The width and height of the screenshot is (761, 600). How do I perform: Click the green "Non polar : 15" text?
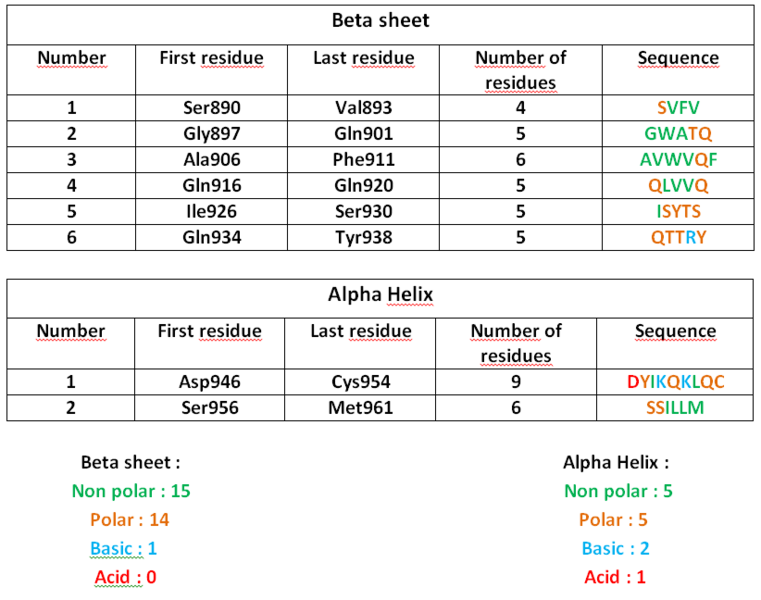tap(130, 491)
